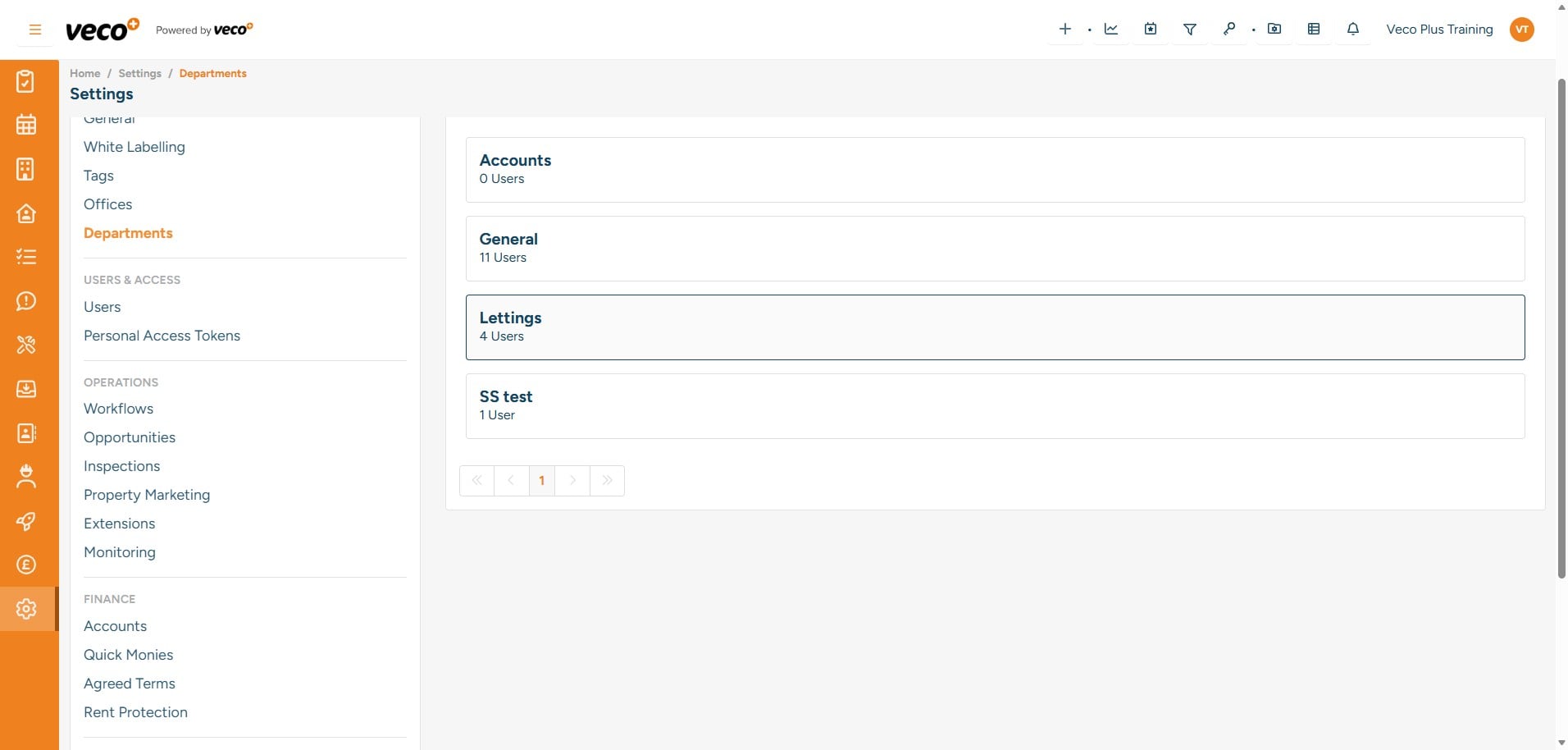The width and height of the screenshot is (1568, 750).
Task: Go to next page in pagination
Action: pyautogui.click(x=572, y=481)
